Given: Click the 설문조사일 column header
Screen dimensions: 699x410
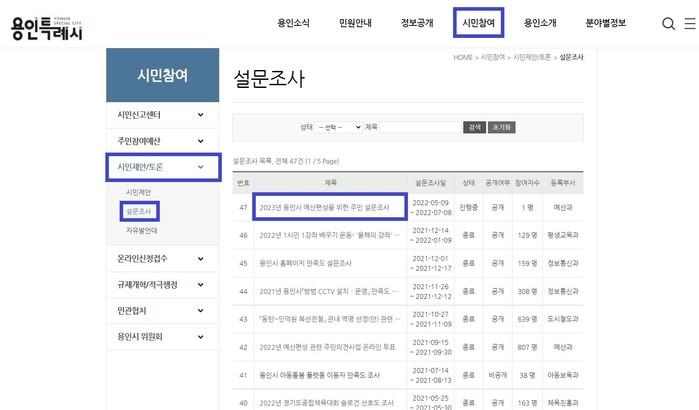Looking at the screenshot, I should point(431,183).
